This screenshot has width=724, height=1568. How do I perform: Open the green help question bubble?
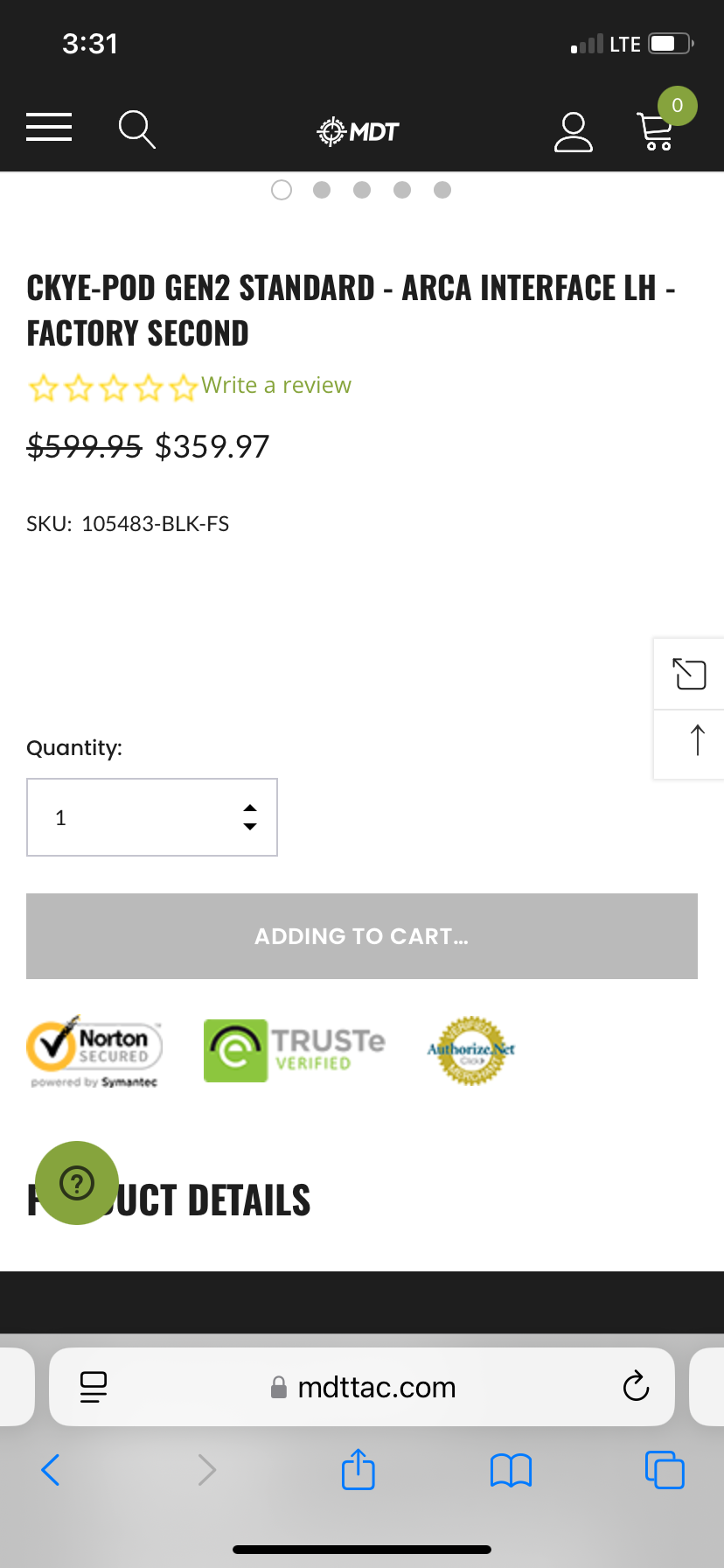pos(77,1183)
